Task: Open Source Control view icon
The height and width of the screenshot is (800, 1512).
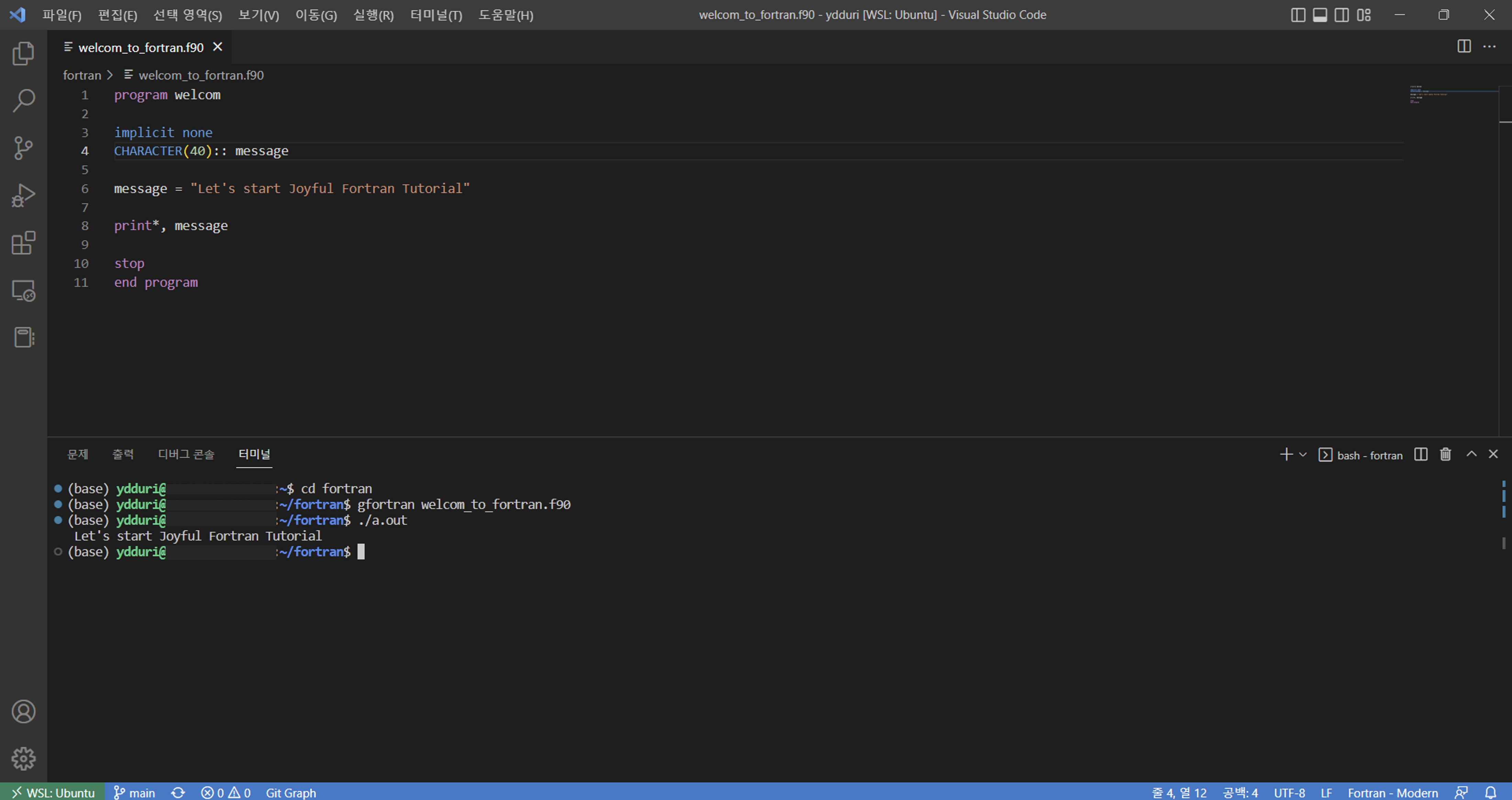Action: [x=23, y=148]
